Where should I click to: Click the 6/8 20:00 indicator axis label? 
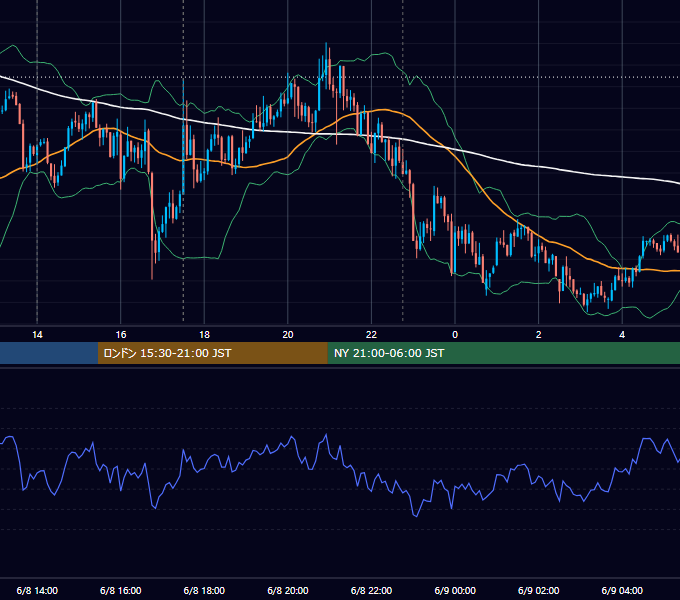click(x=288, y=590)
